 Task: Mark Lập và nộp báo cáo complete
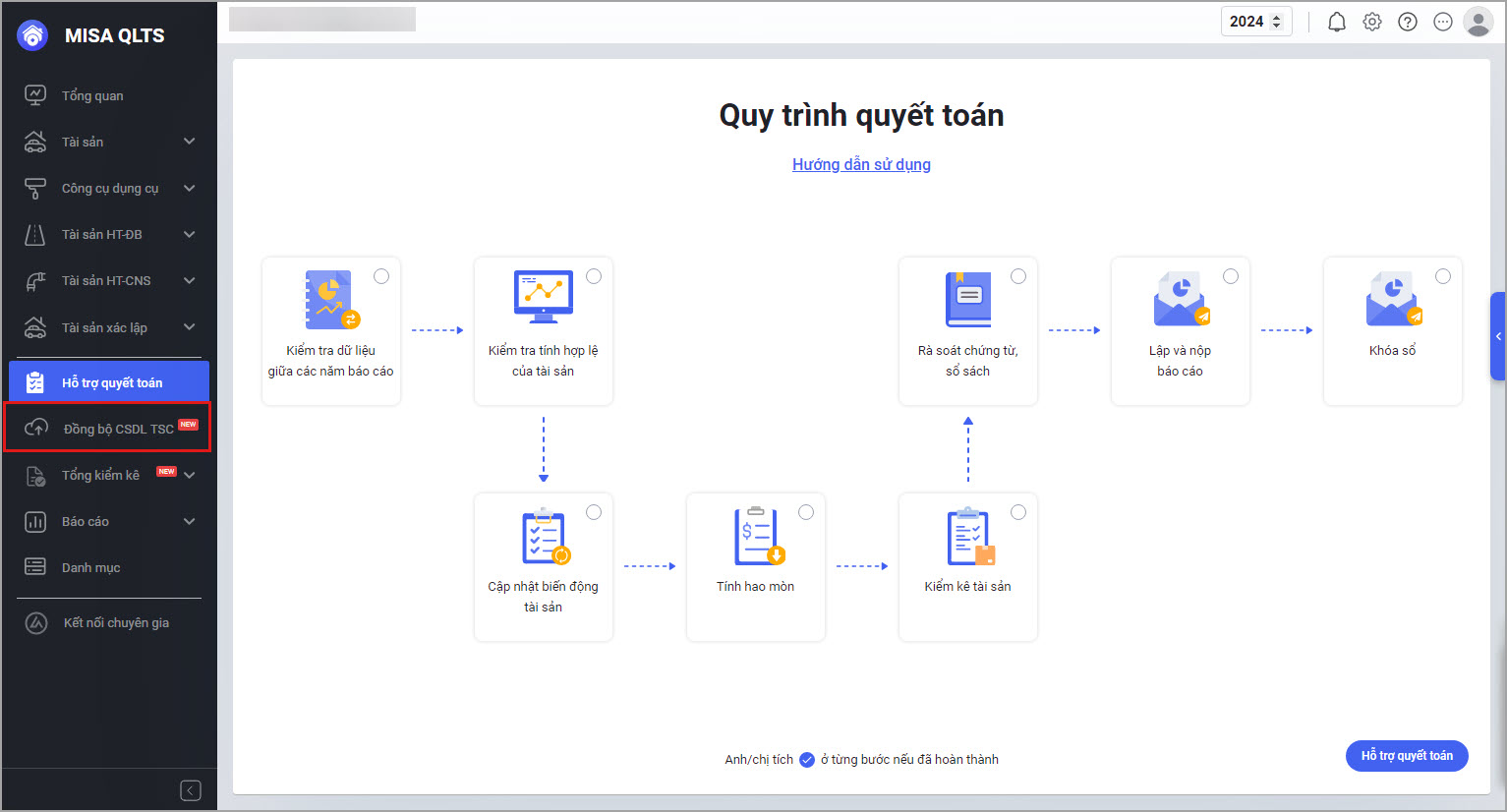(x=1231, y=276)
